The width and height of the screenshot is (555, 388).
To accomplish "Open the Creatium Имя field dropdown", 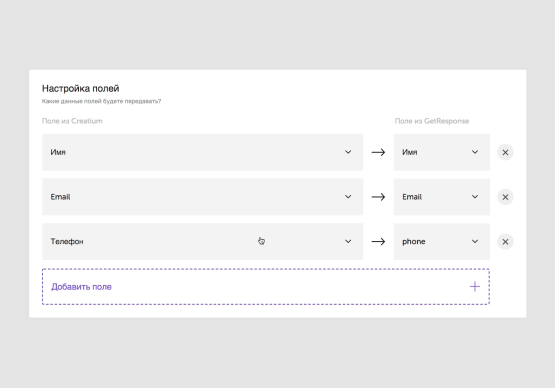I will [202, 152].
